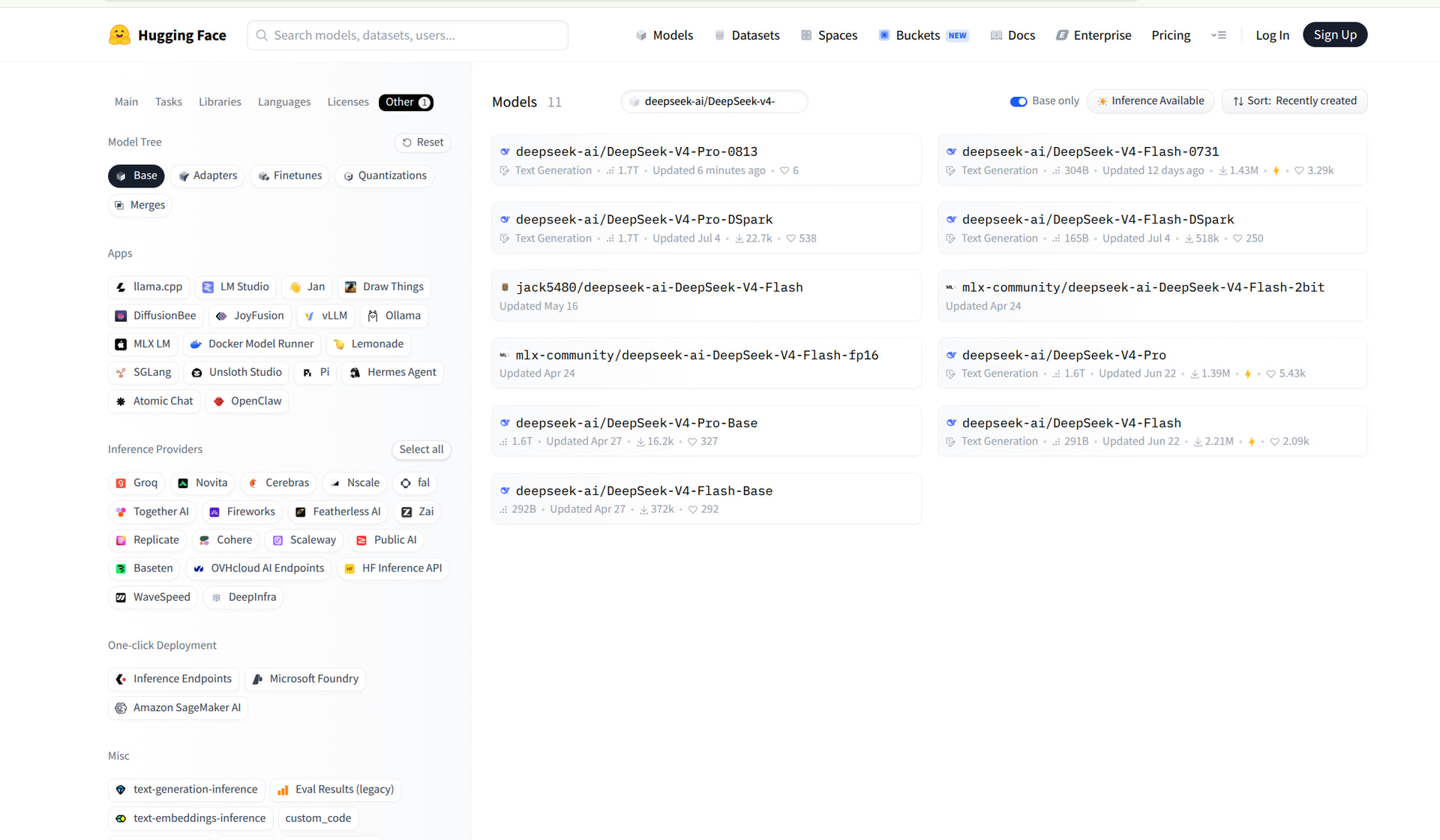Image resolution: width=1440 pixels, height=840 pixels.
Task: Choose the Amazon SageMaker AI deployment option
Action: 178,708
